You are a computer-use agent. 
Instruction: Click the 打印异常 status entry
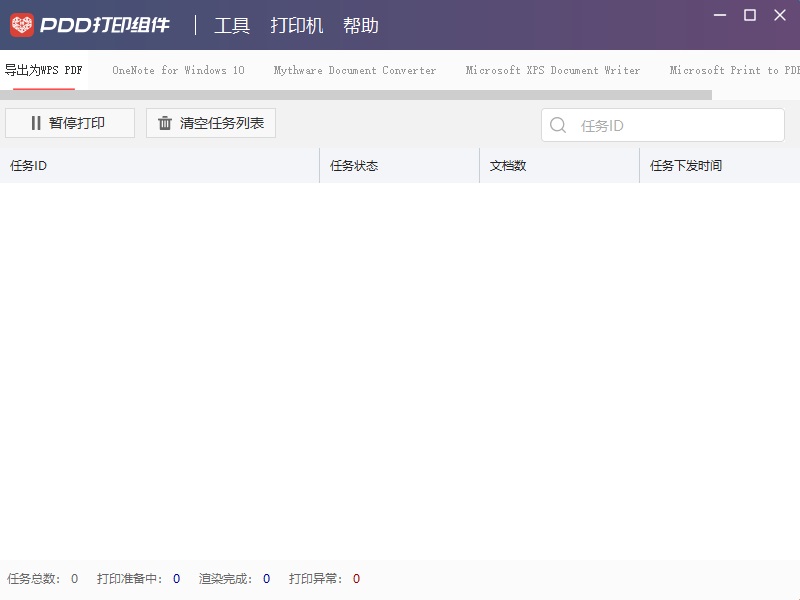point(324,579)
